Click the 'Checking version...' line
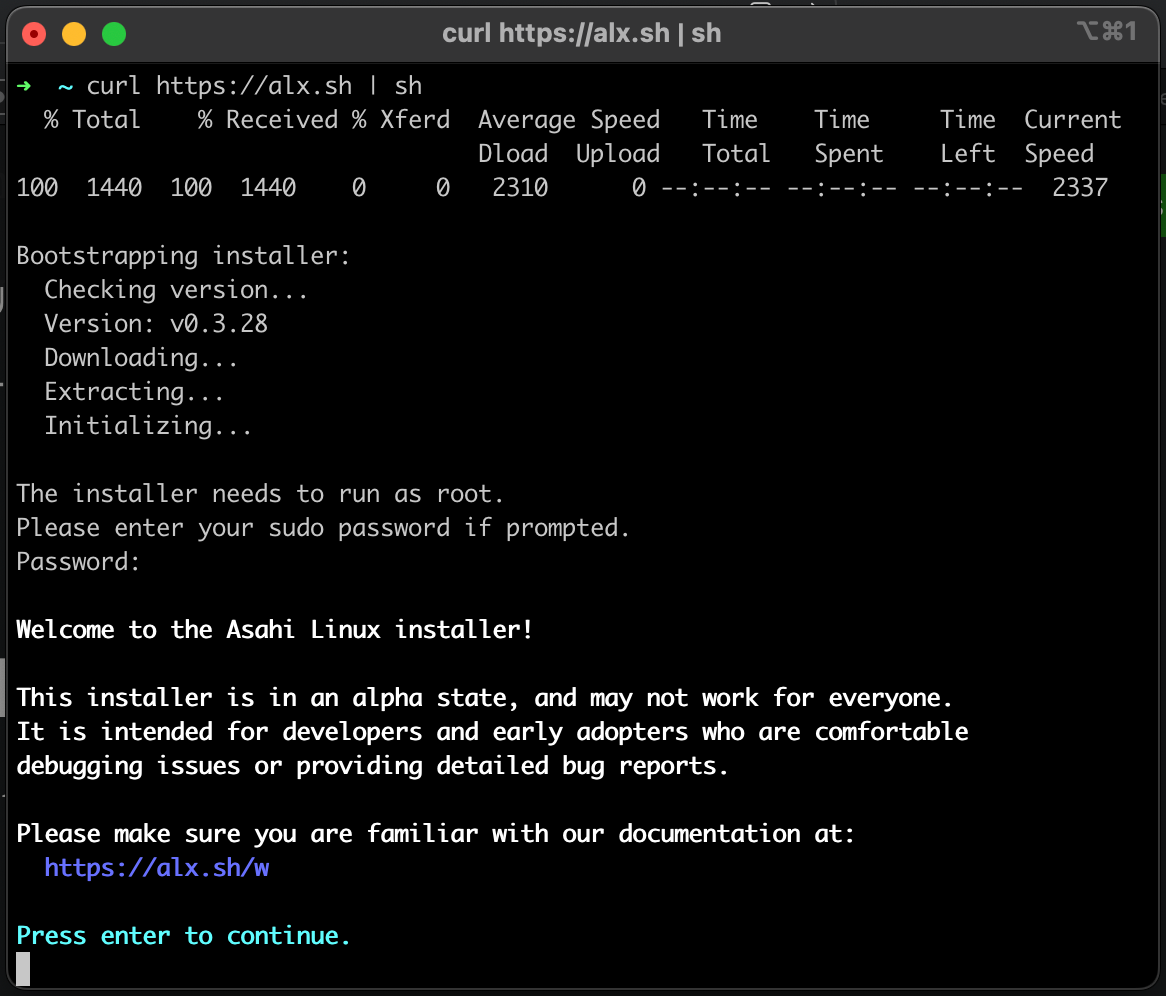The image size is (1166, 996). [x=175, y=289]
